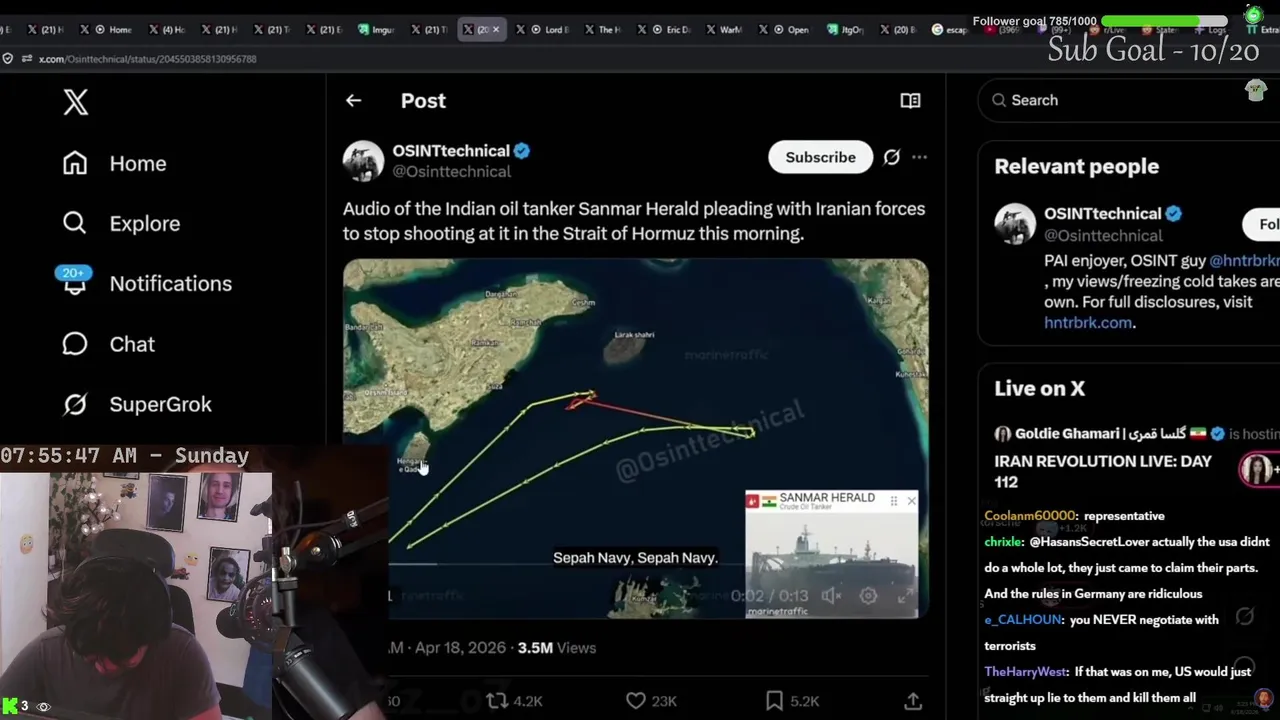
Task: Click the Sanmar Herald card grid handle
Action: (x=893, y=501)
